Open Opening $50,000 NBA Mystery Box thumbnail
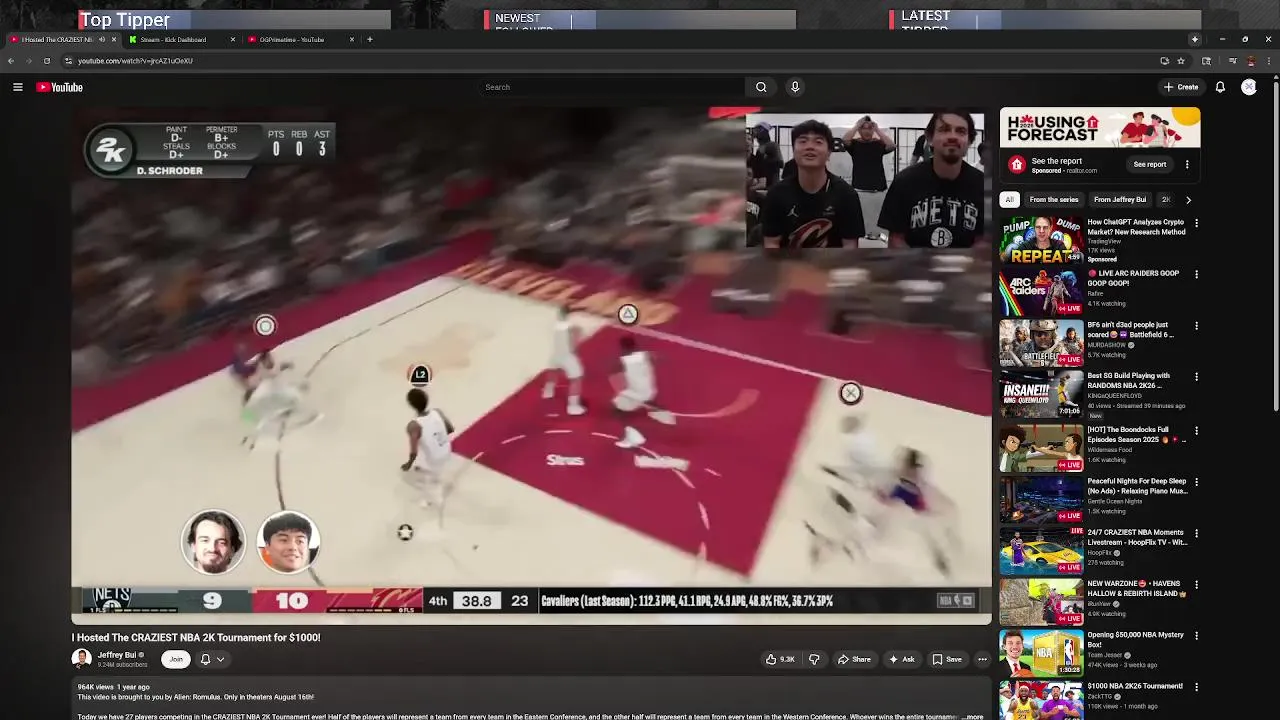Image resolution: width=1280 pixels, height=720 pixels. [x=1041, y=652]
